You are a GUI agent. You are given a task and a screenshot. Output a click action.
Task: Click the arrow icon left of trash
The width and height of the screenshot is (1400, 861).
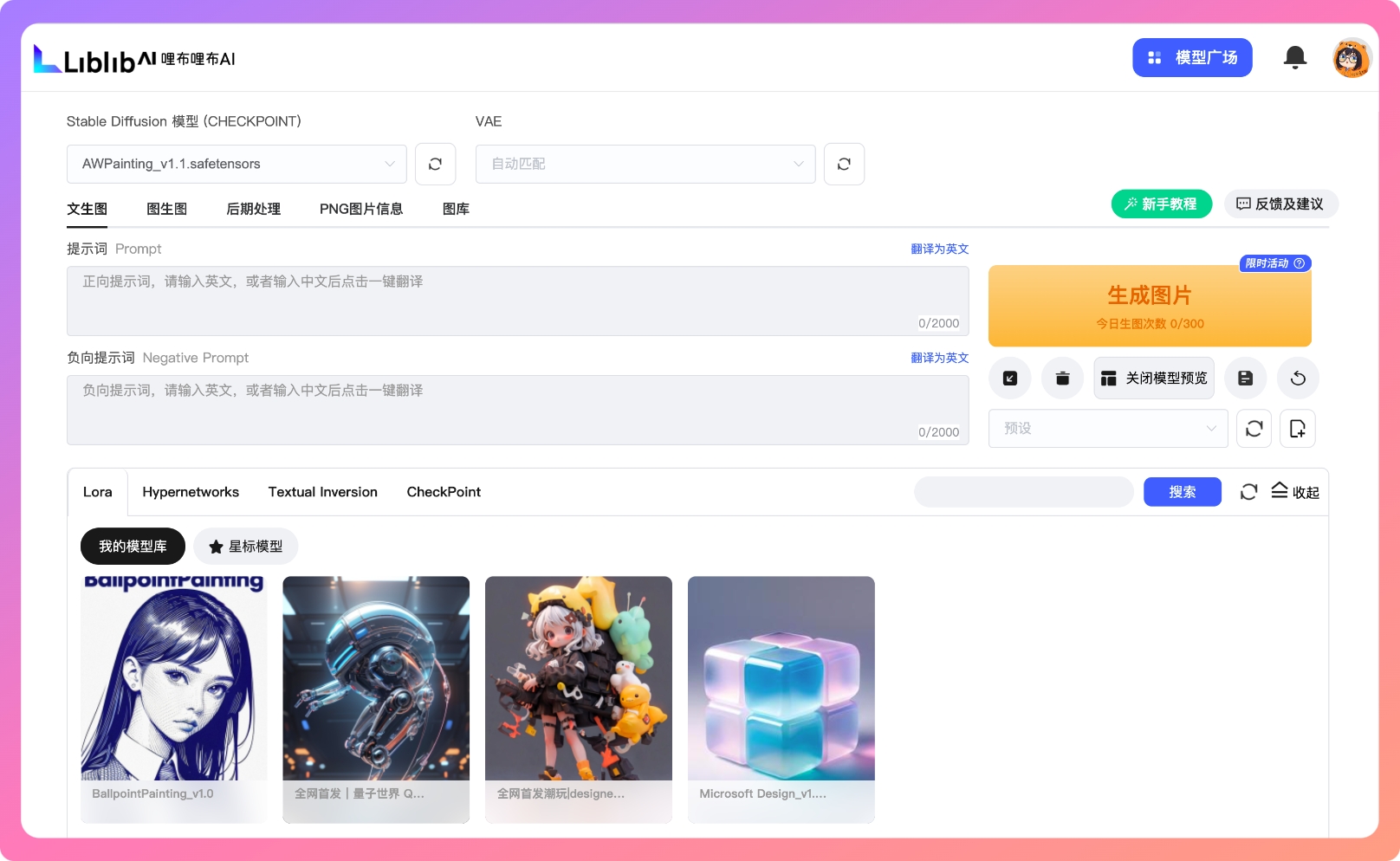coord(1010,378)
